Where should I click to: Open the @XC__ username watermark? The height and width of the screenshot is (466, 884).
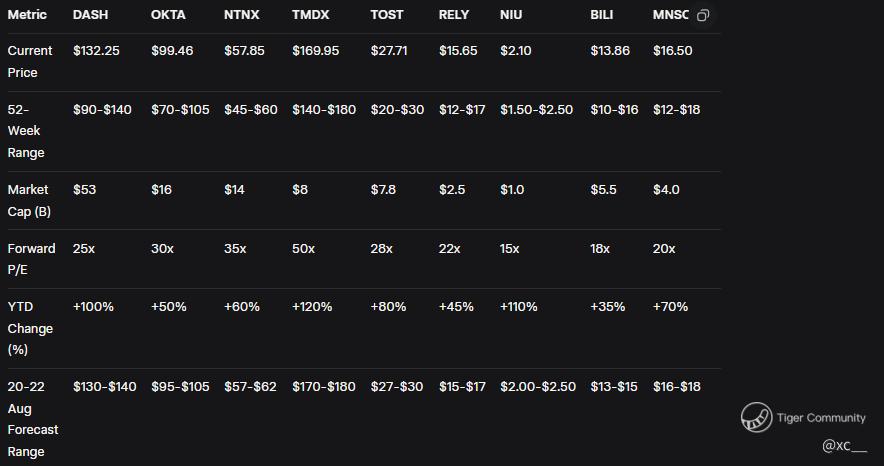coord(844,446)
